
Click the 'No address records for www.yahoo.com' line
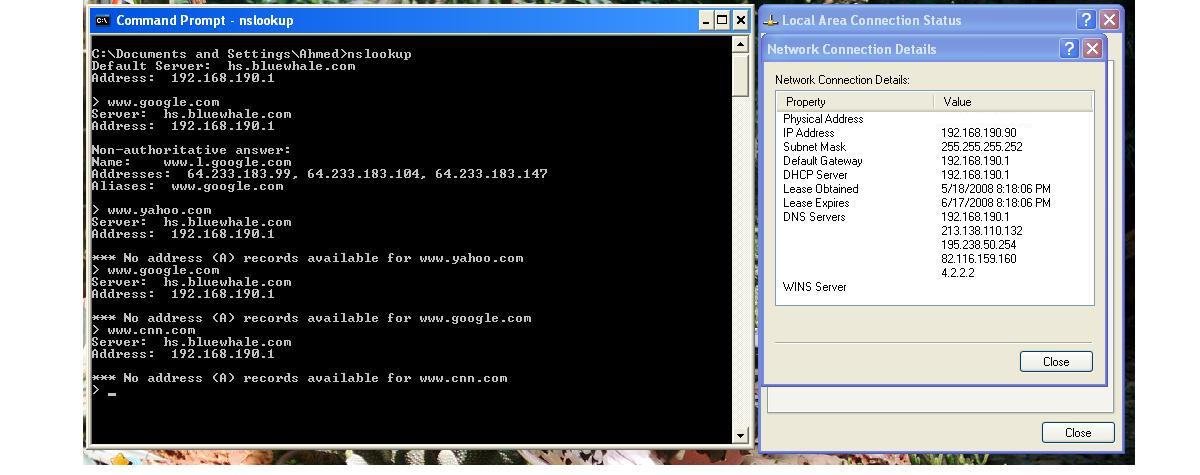(307, 258)
